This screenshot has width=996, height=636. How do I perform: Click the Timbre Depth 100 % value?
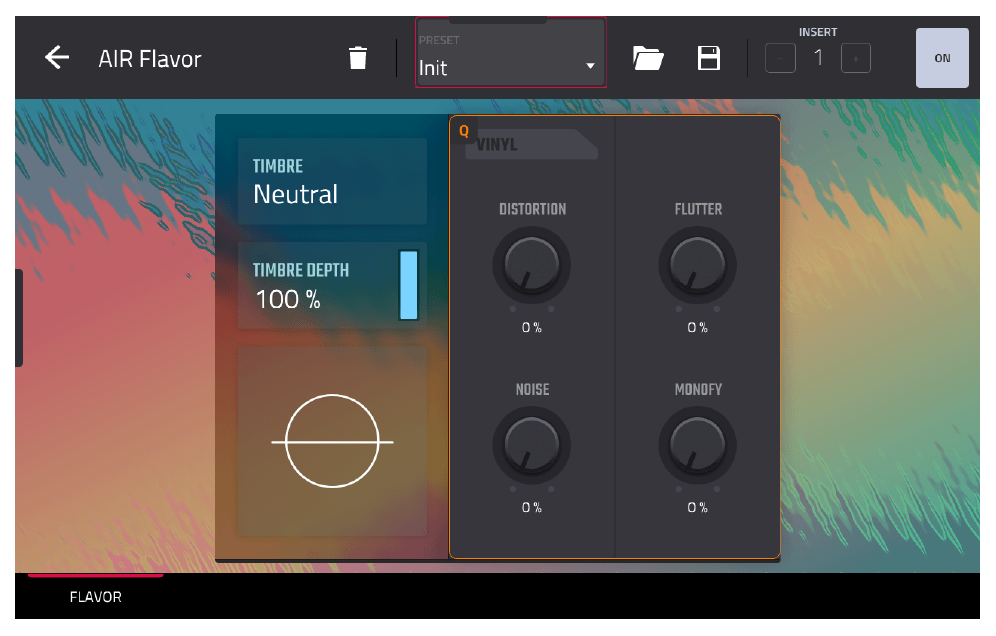[288, 299]
